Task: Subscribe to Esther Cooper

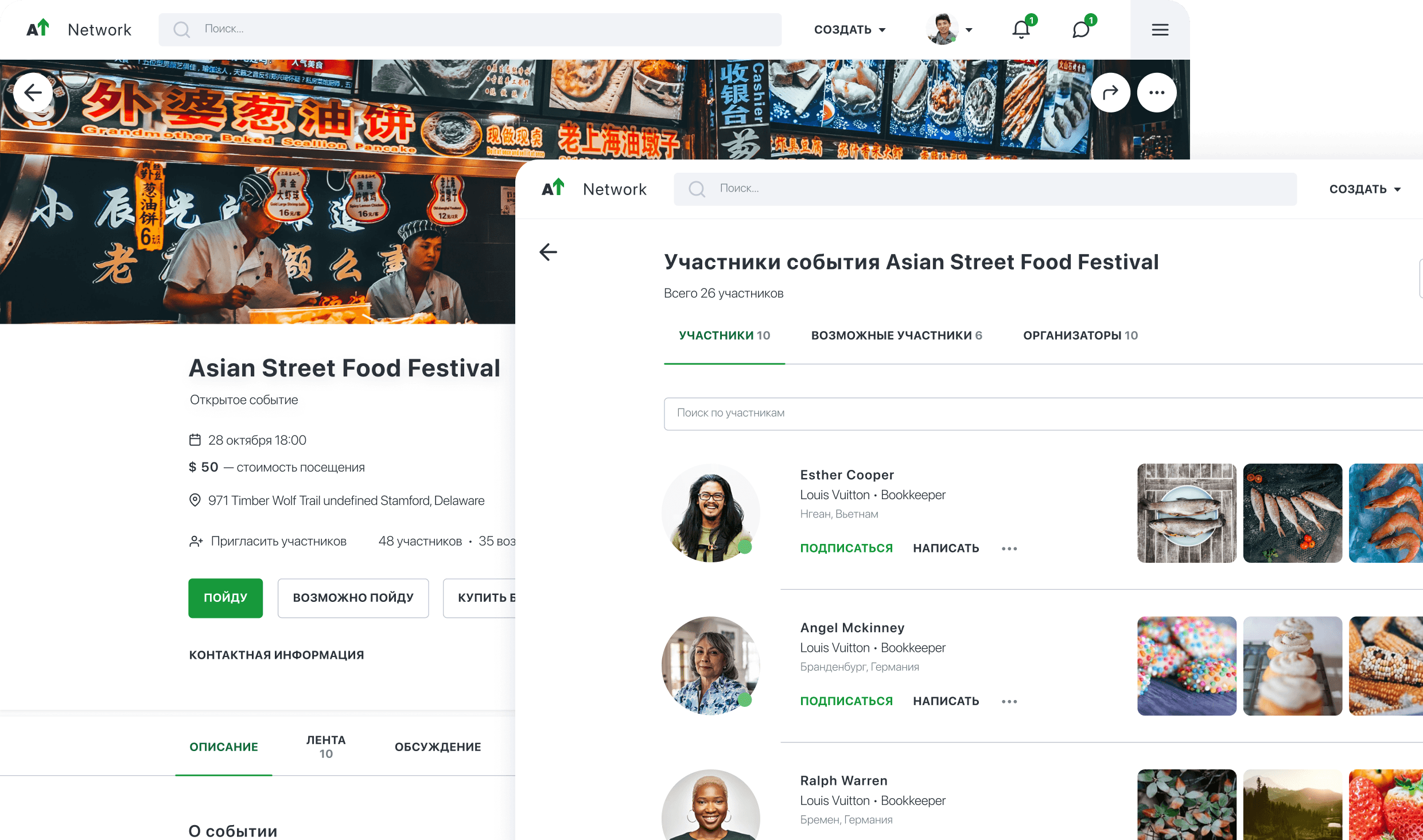Action: (846, 549)
